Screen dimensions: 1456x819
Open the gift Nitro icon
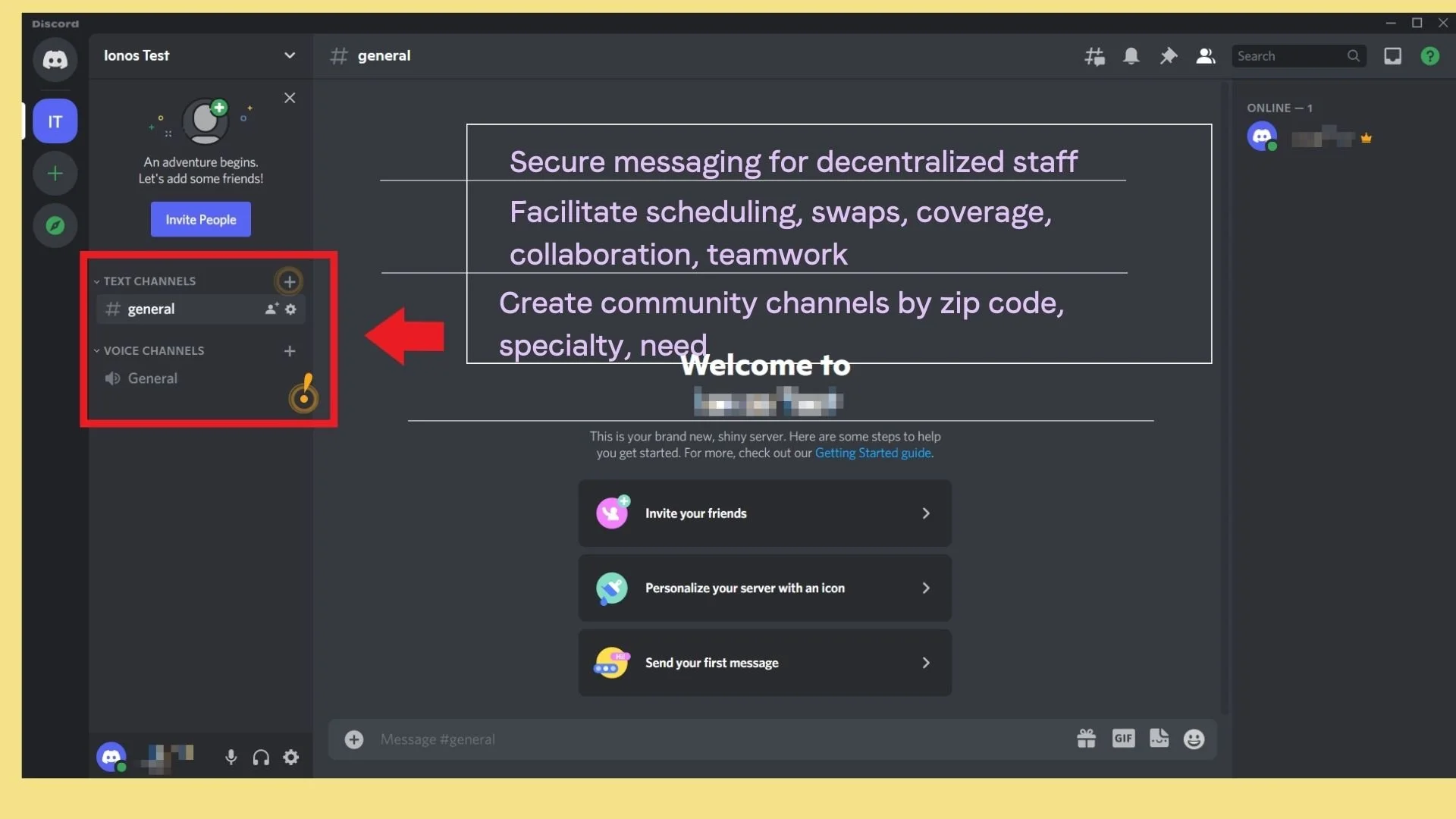[1086, 739]
